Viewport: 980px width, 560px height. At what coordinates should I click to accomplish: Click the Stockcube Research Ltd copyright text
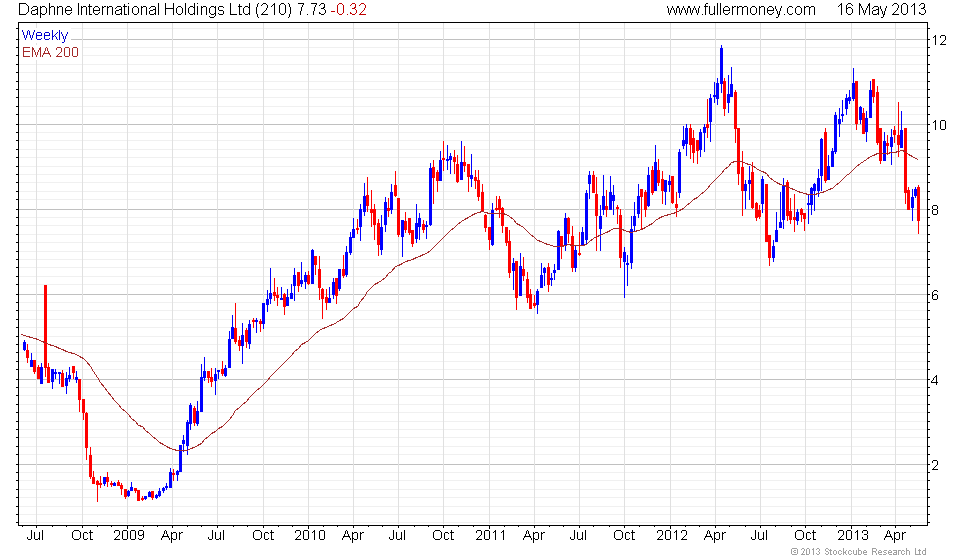point(858,552)
